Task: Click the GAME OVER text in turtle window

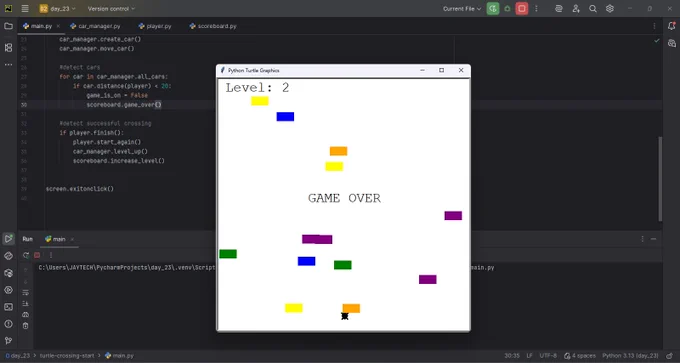Action: click(344, 198)
